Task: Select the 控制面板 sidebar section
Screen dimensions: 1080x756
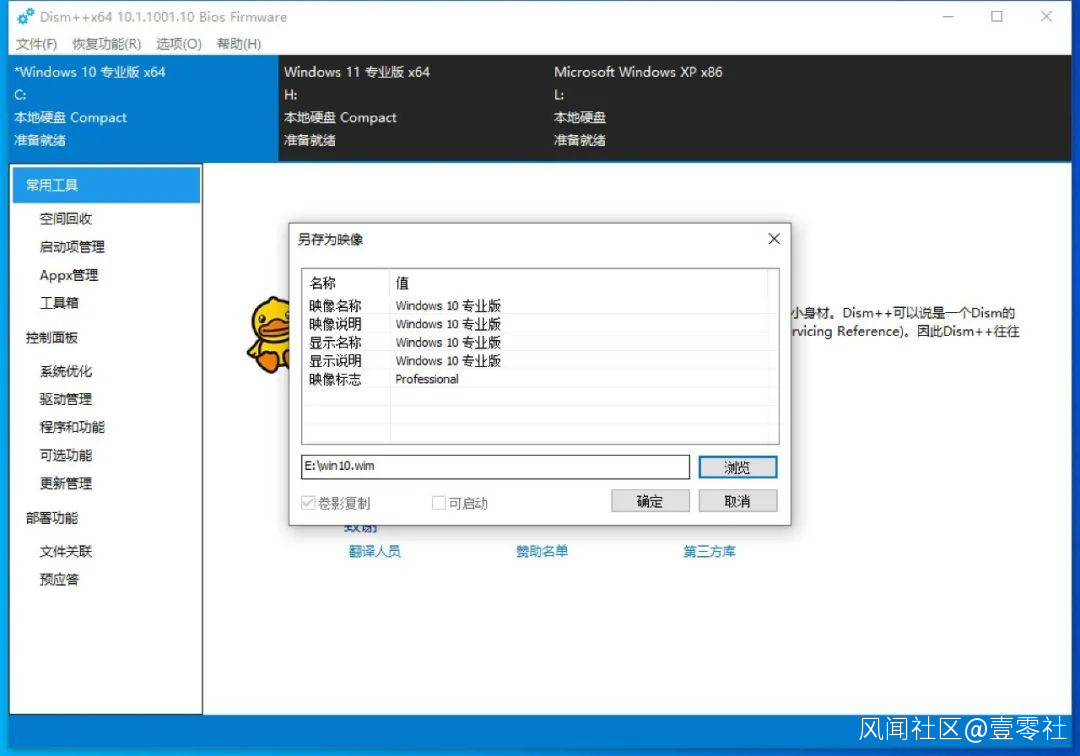Action: (x=52, y=337)
